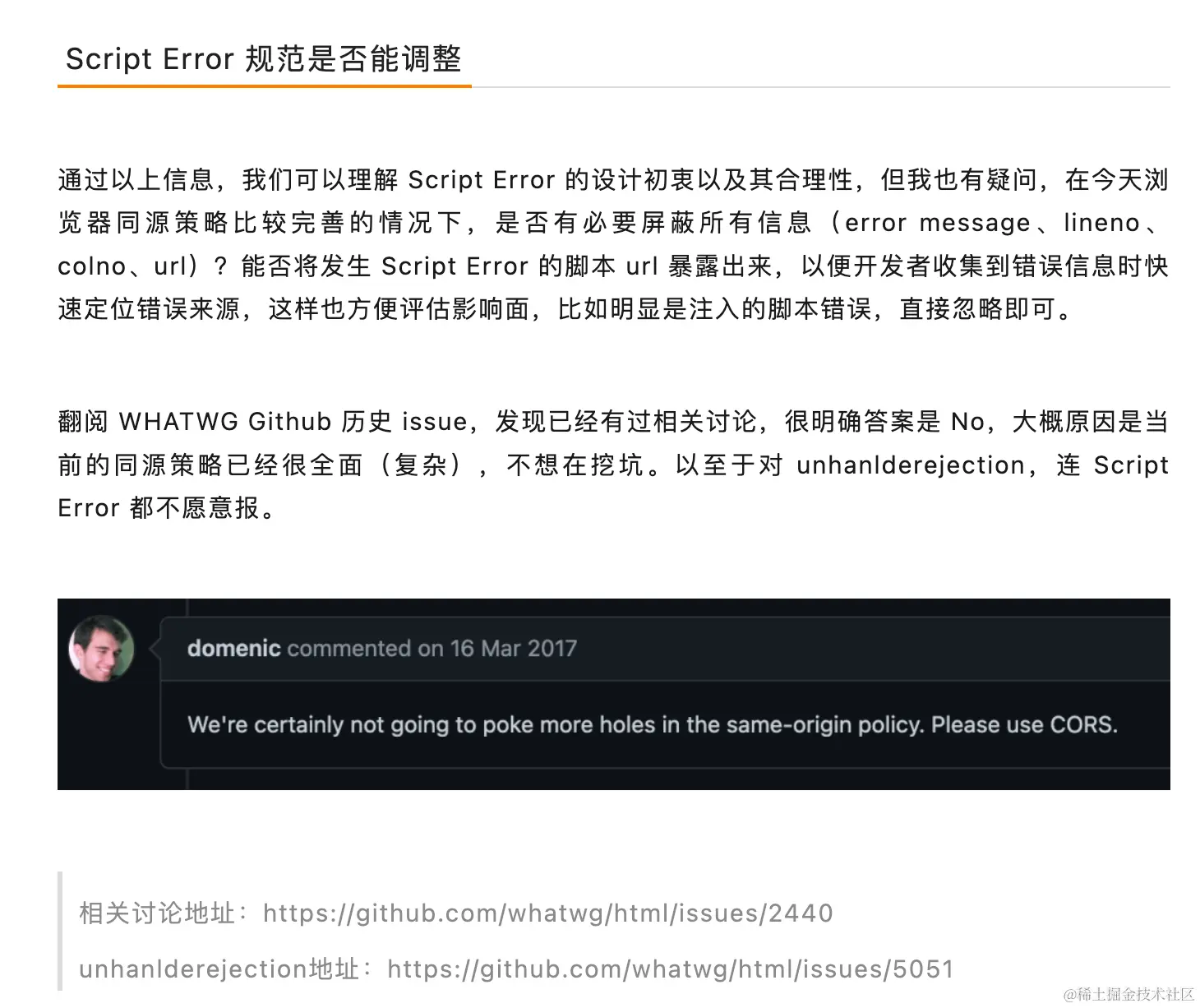Open the whatwg/html issues/2440 link
Viewport: 1200px width, 1008px height.
pyautogui.click(x=548, y=913)
